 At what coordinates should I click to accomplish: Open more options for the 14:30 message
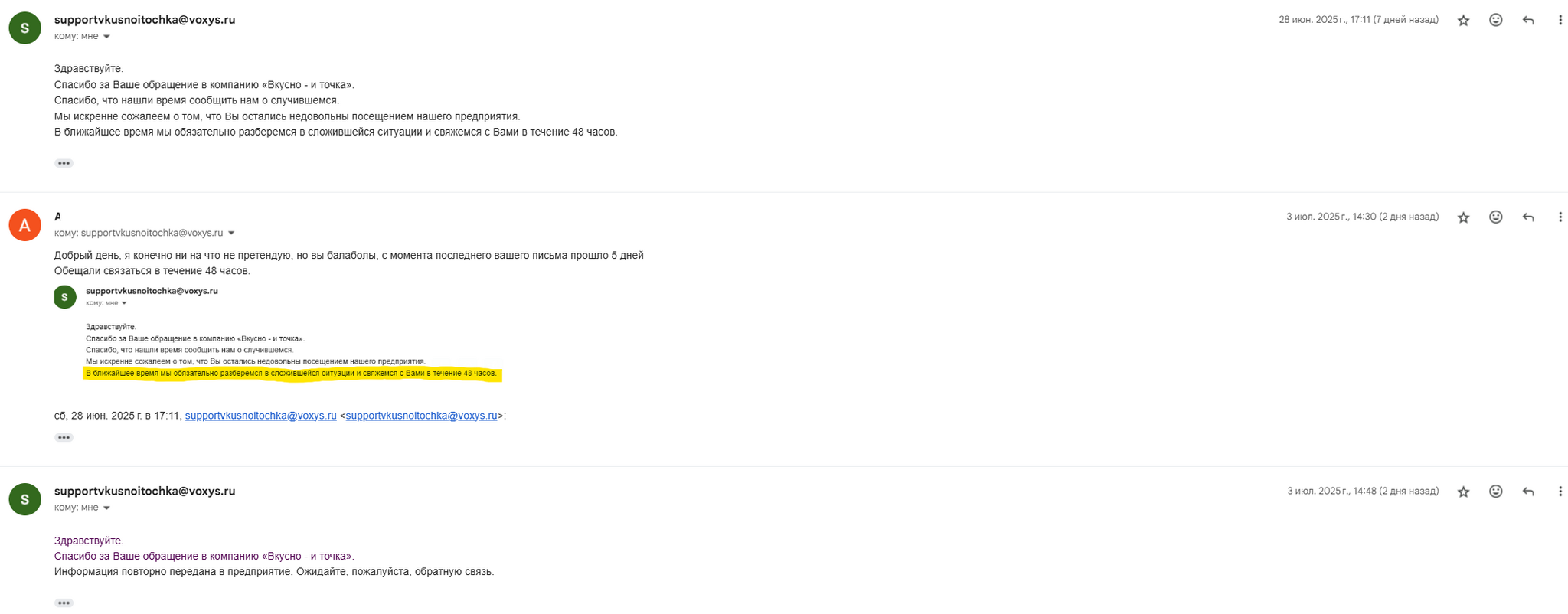coord(1560,217)
